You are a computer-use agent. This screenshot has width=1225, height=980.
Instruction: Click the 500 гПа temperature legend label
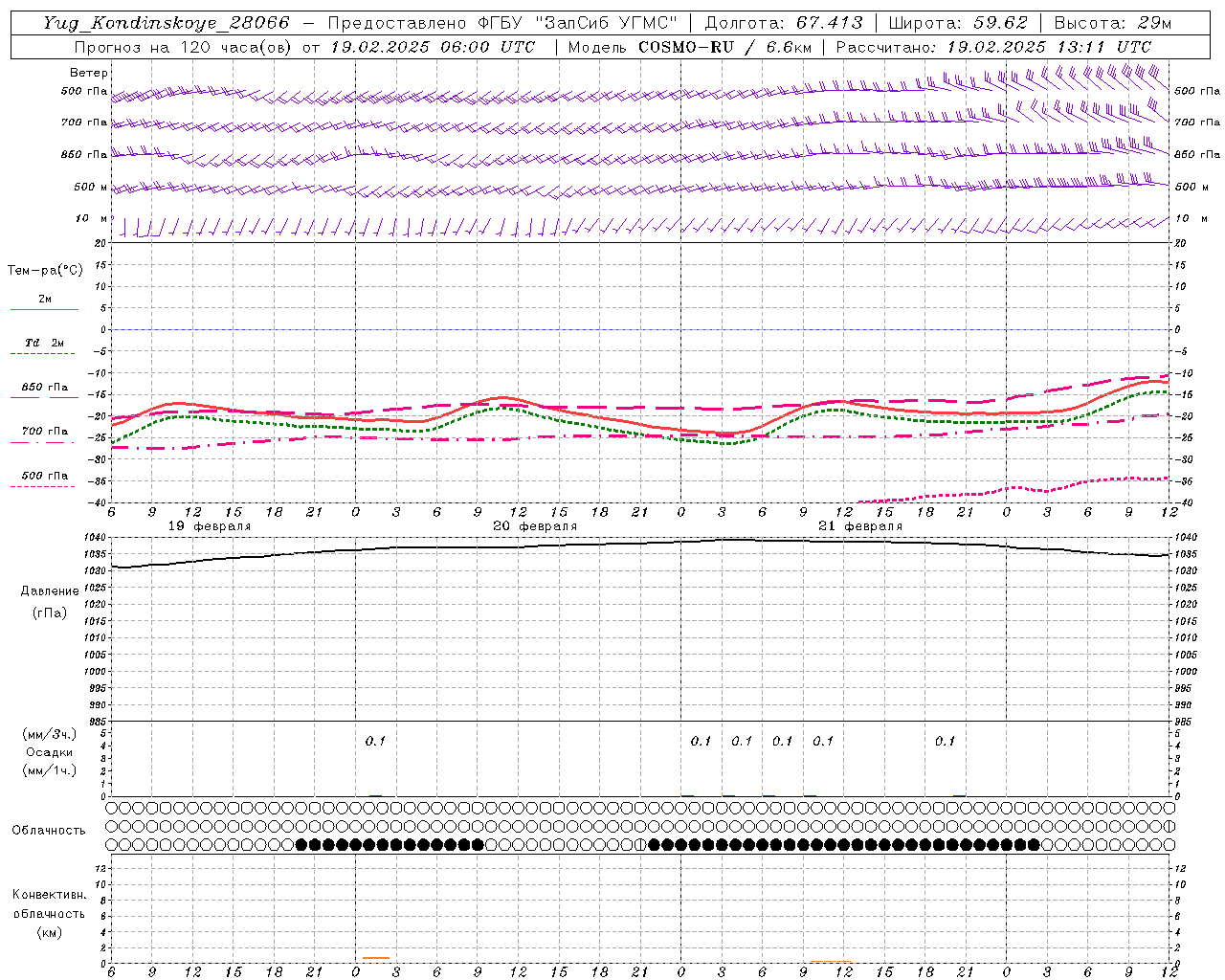[x=45, y=476]
